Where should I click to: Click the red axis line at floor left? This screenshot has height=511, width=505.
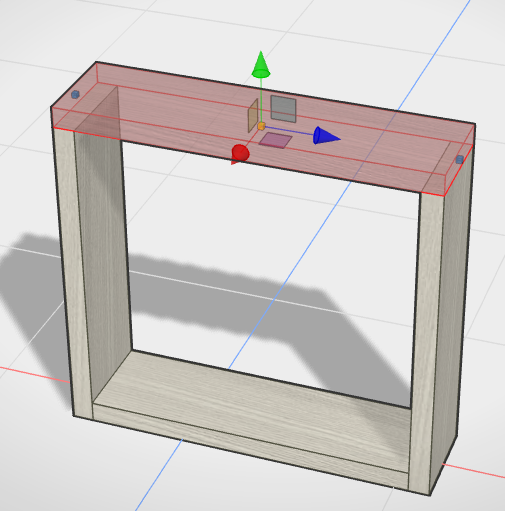click(33, 374)
